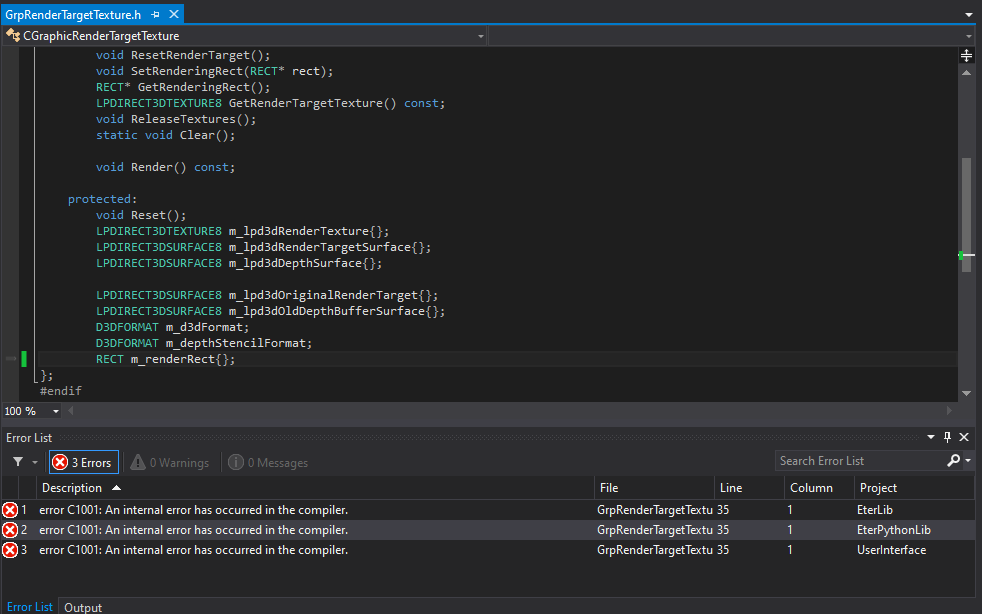Select error 3 row for UserInterface project
The width and height of the screenshot is (982, 614).
click(x=488, y=550)
